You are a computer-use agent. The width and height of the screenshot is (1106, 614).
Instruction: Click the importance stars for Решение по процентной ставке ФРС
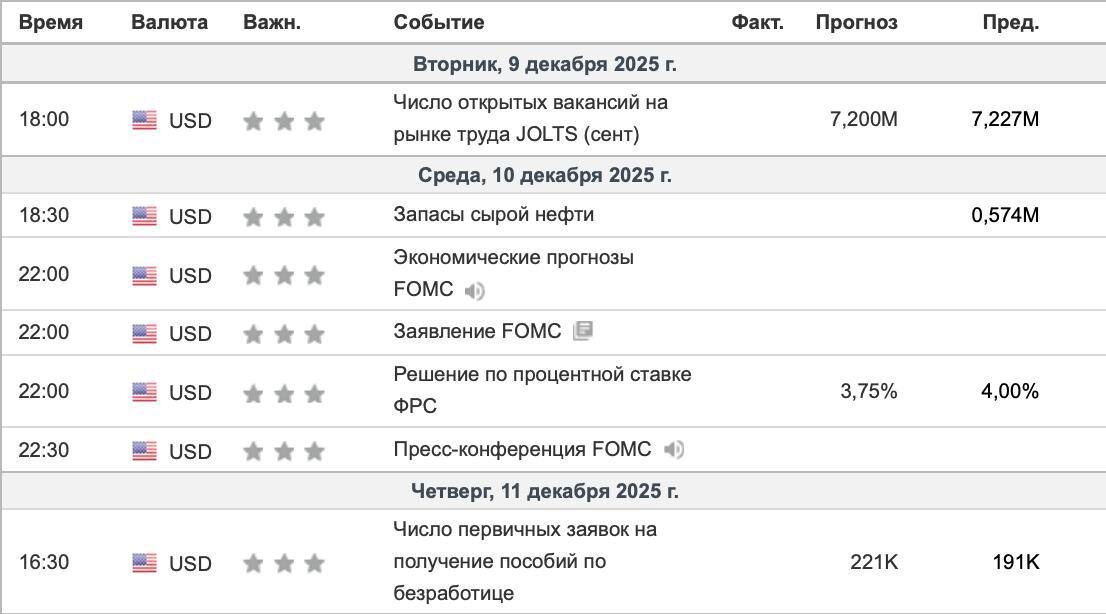tap(284, 392)
